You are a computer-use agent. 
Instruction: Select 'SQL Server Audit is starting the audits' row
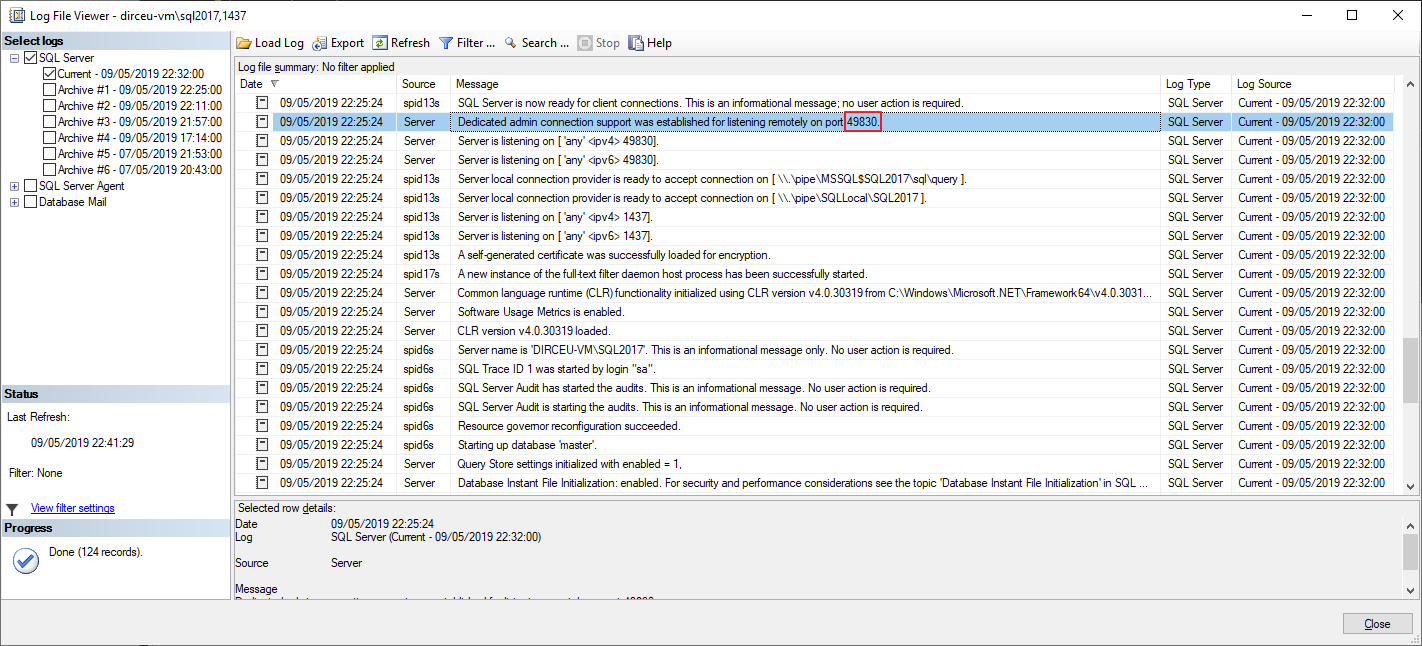pos(815,407)
